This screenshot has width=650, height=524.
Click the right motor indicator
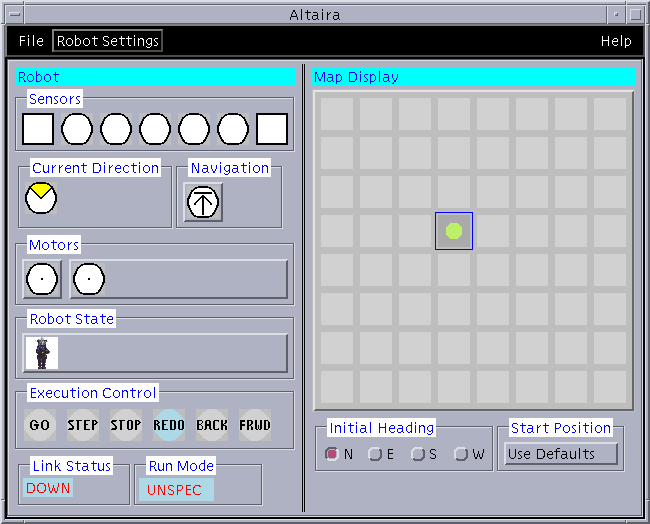point(89,279)
